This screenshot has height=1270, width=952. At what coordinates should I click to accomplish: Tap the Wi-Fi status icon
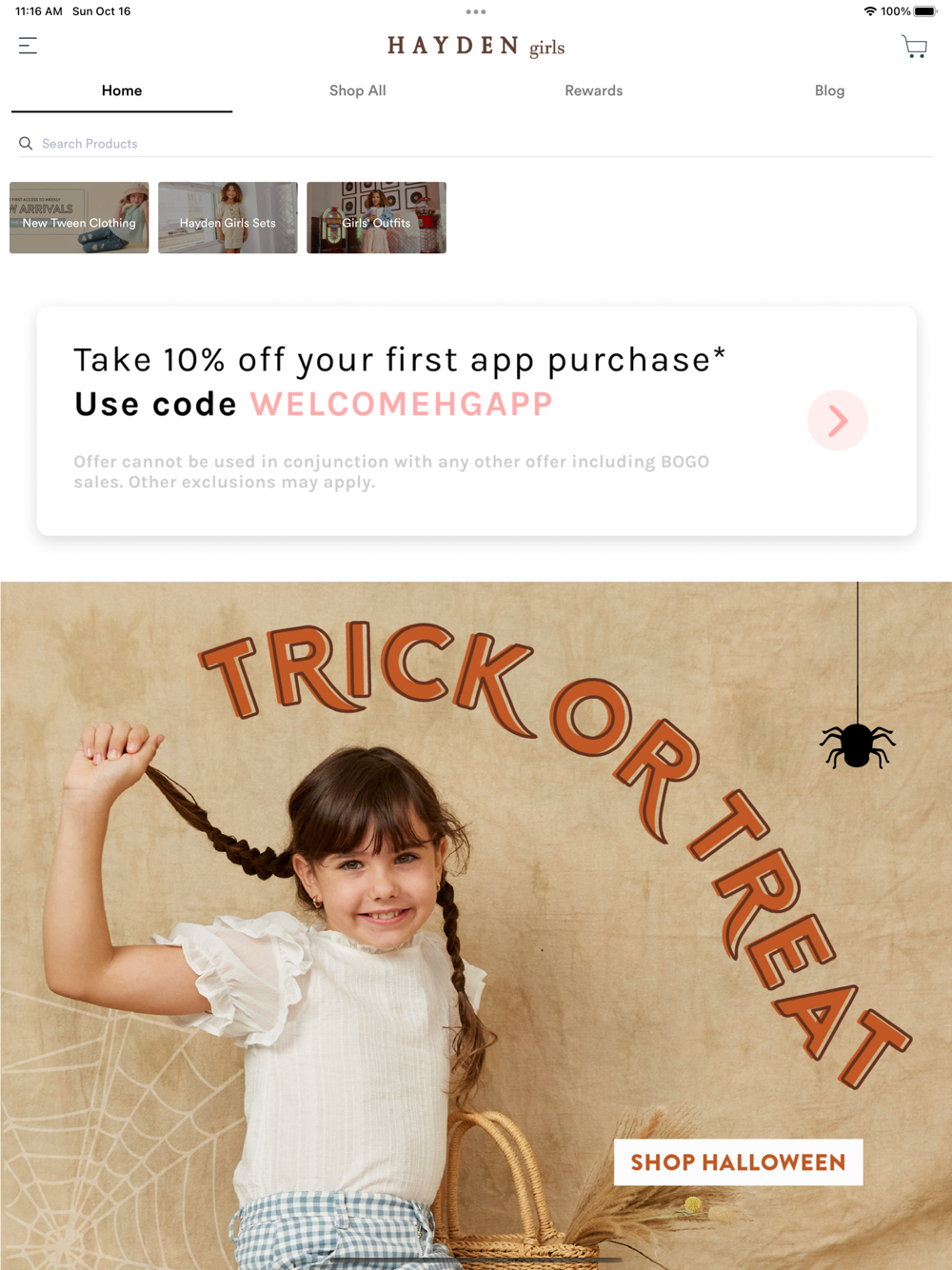(870, 11)
